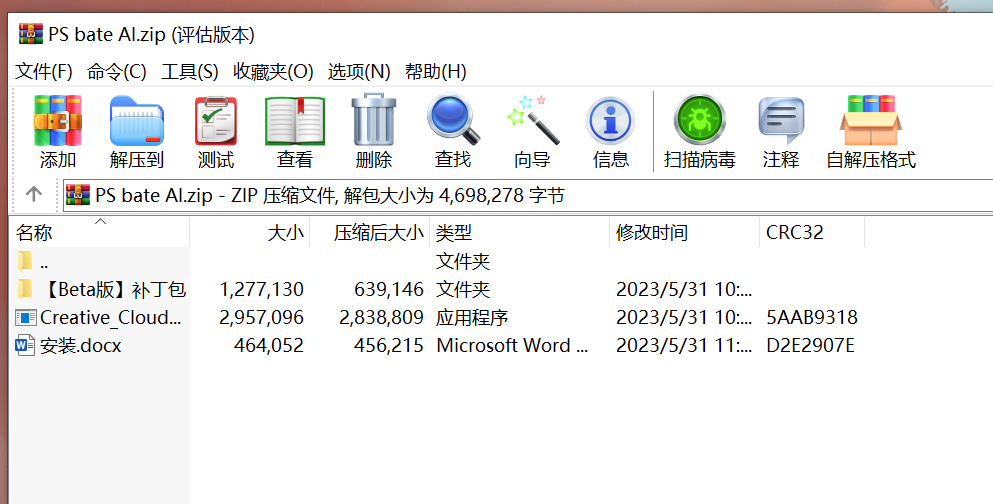Show archive 信息 info icon

[x=610, y=120]
